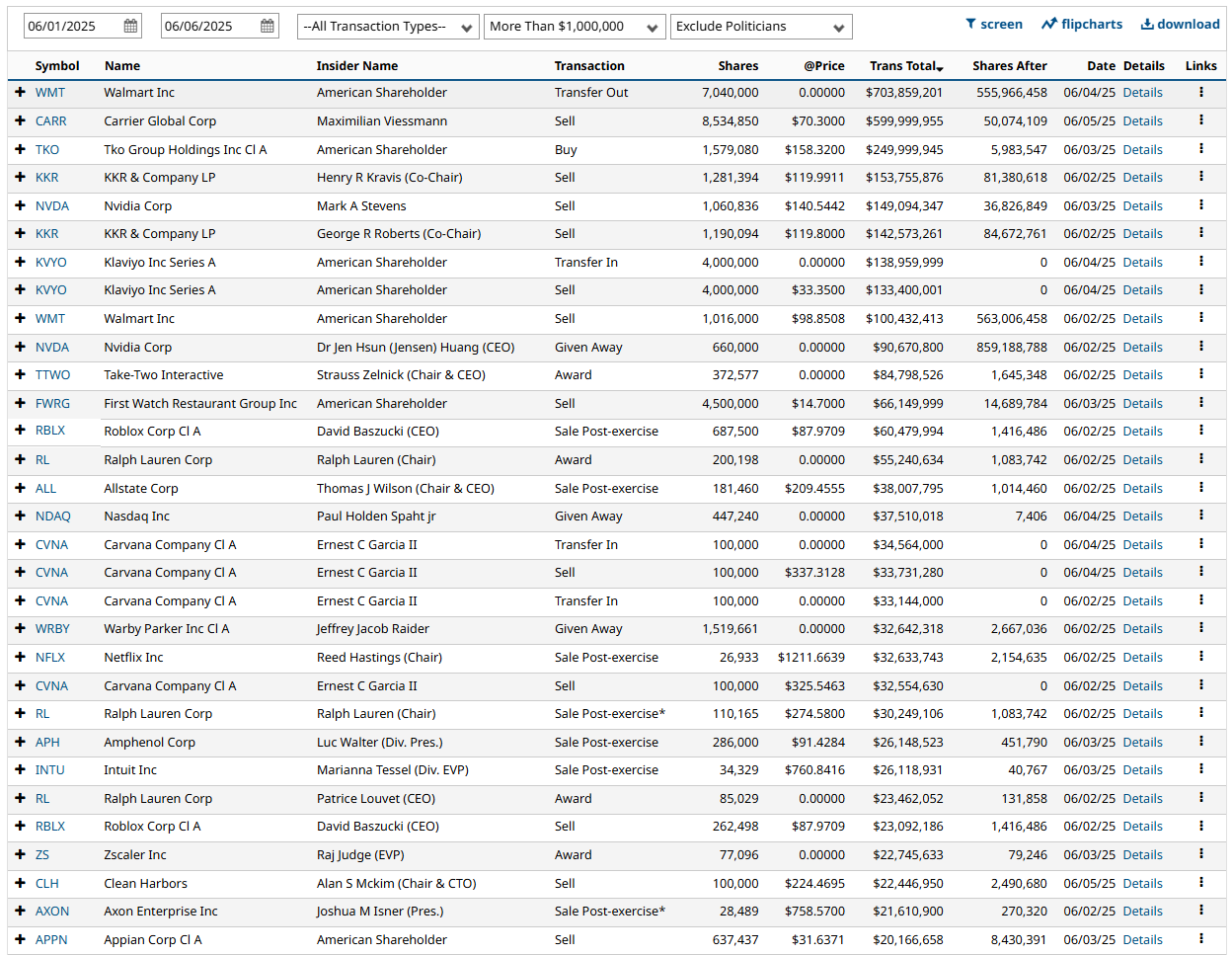This screenshot has width=1232, height=955.
Task: Expand the APH Amphenol row
Action: point(20,742)
